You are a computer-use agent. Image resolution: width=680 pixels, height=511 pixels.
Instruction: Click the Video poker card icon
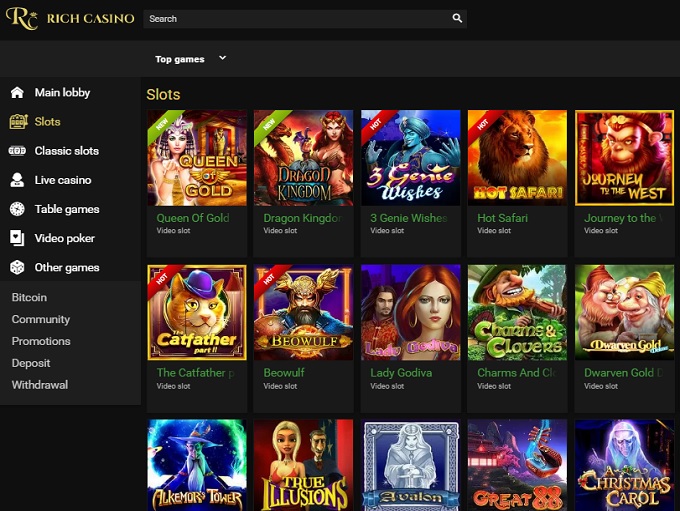pyautogui.click(x=17, y=238)
